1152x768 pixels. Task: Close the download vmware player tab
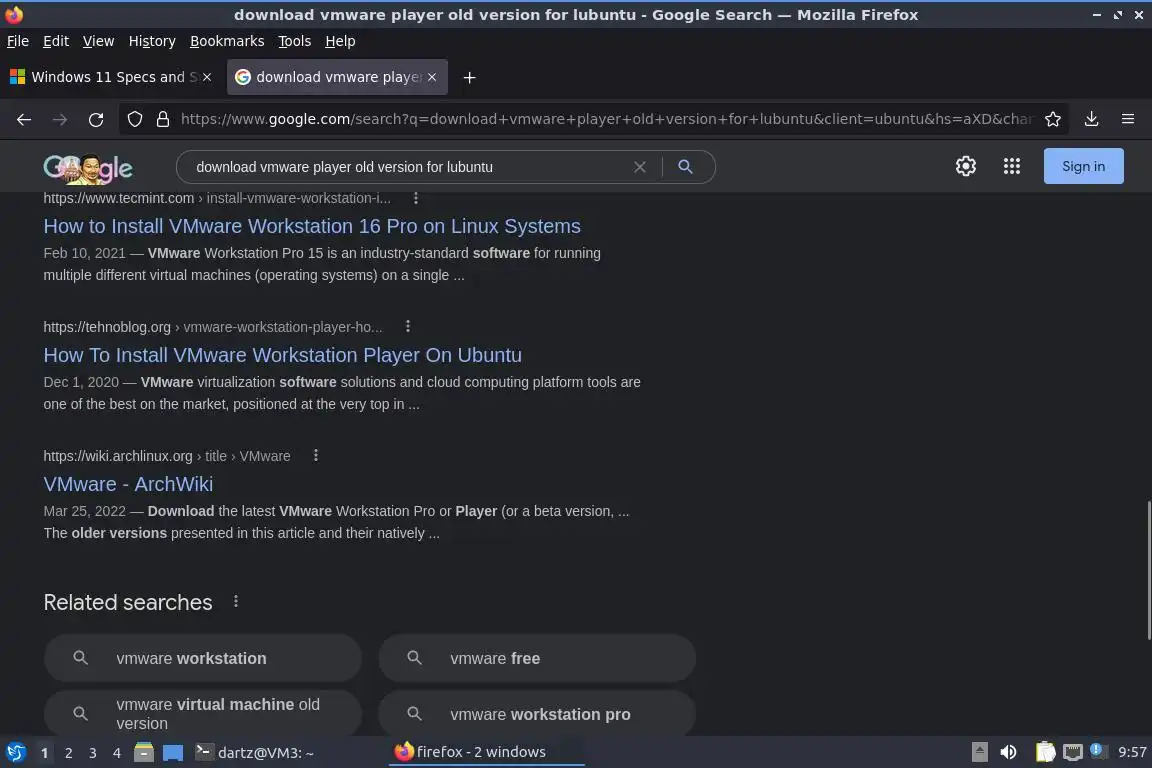pos(432,77)
